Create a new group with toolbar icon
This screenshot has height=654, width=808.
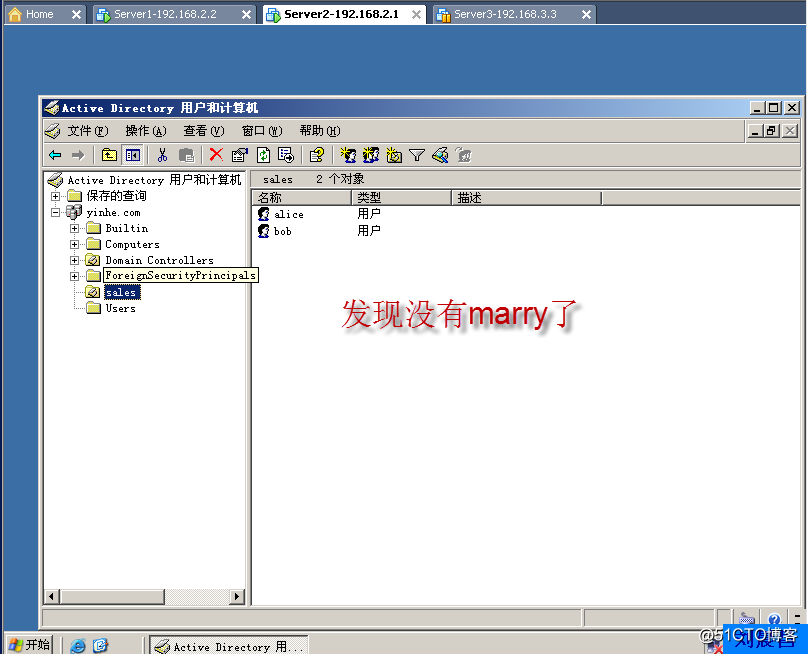pyautogui.click(x=371, y=155)
